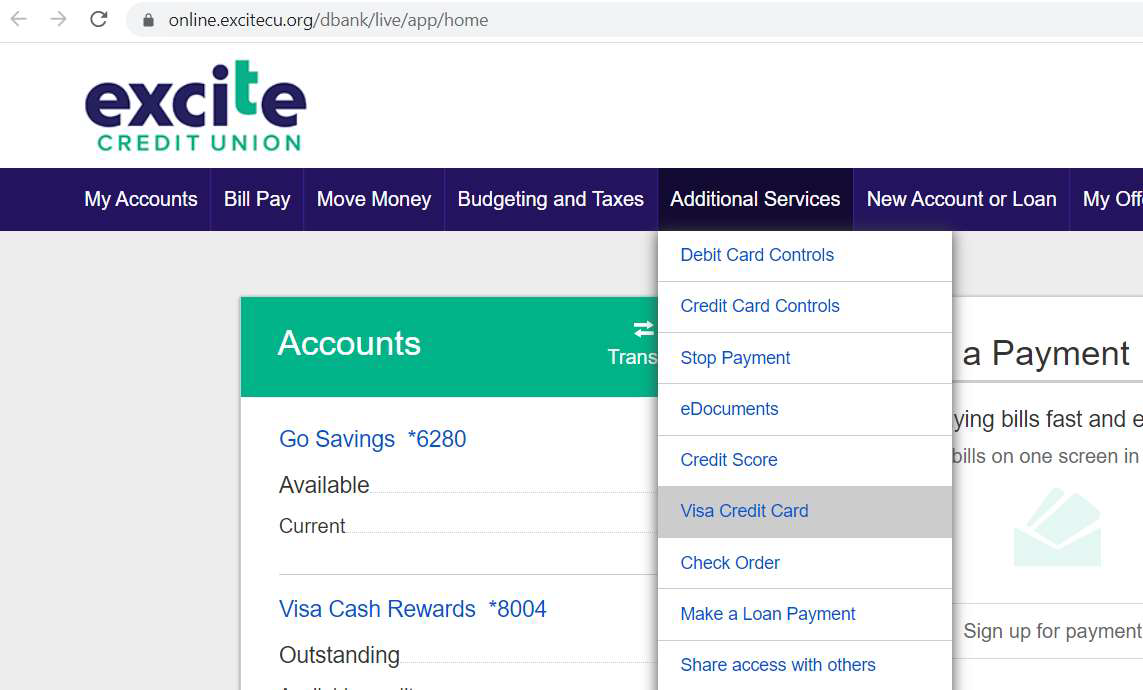Click the padlock site security icon

pos(149,20)
